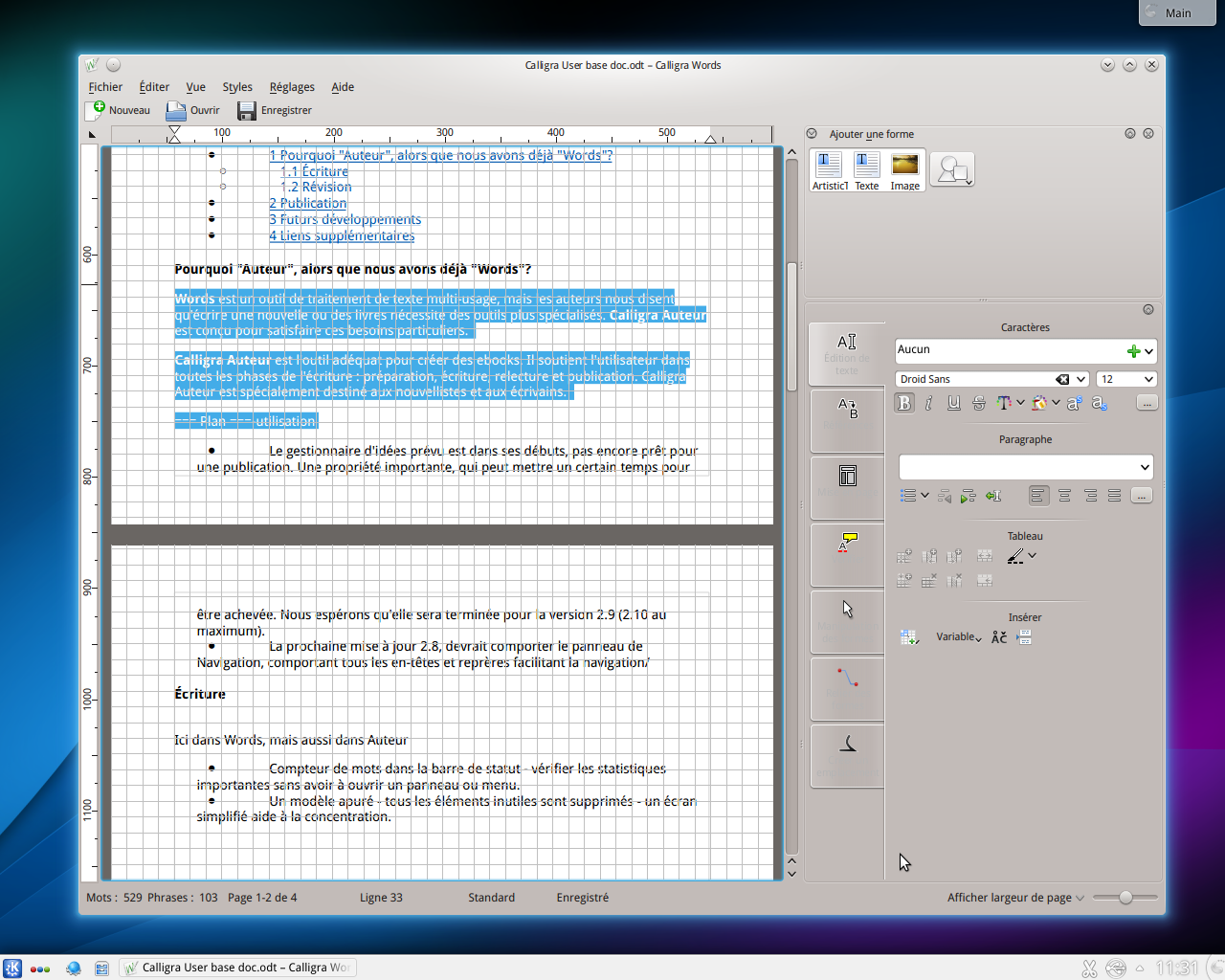Open the list style dropdown arrow
Image resolution: width=1225 pixels, height=980 pixels.
tap(924, 496)
